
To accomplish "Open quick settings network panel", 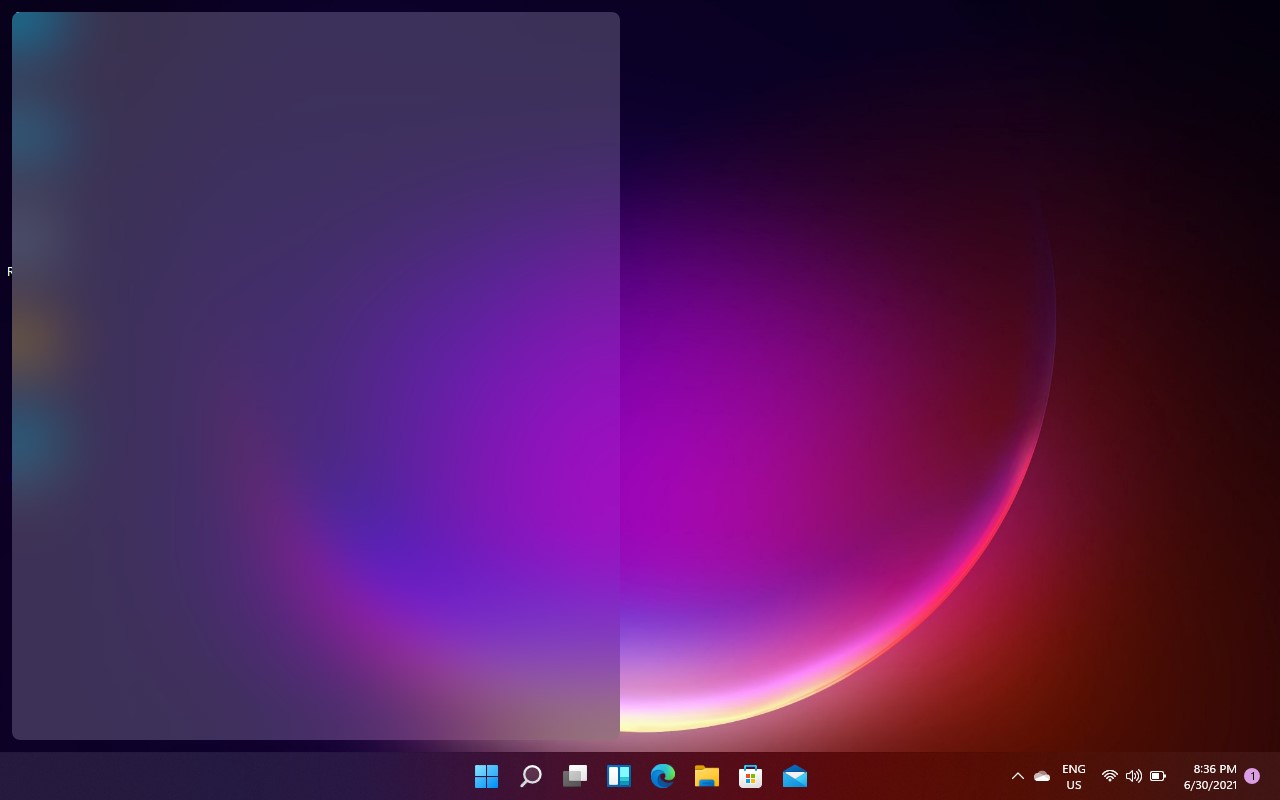I will pos(1109,775).
